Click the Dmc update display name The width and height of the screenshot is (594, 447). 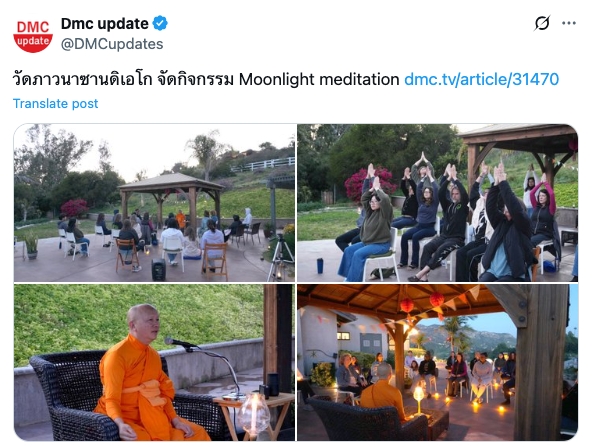coord(105,23)
